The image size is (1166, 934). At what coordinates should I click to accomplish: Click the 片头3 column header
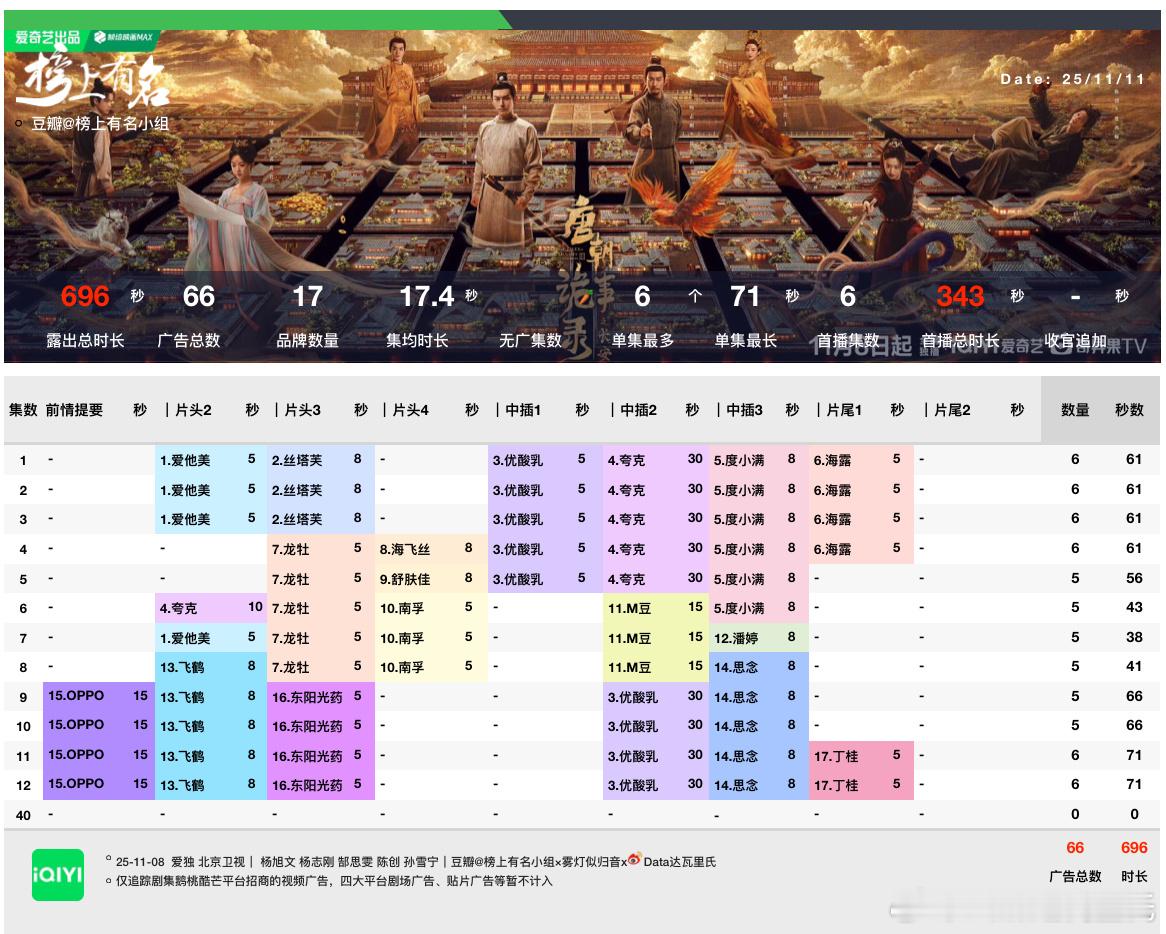[303, 410]
